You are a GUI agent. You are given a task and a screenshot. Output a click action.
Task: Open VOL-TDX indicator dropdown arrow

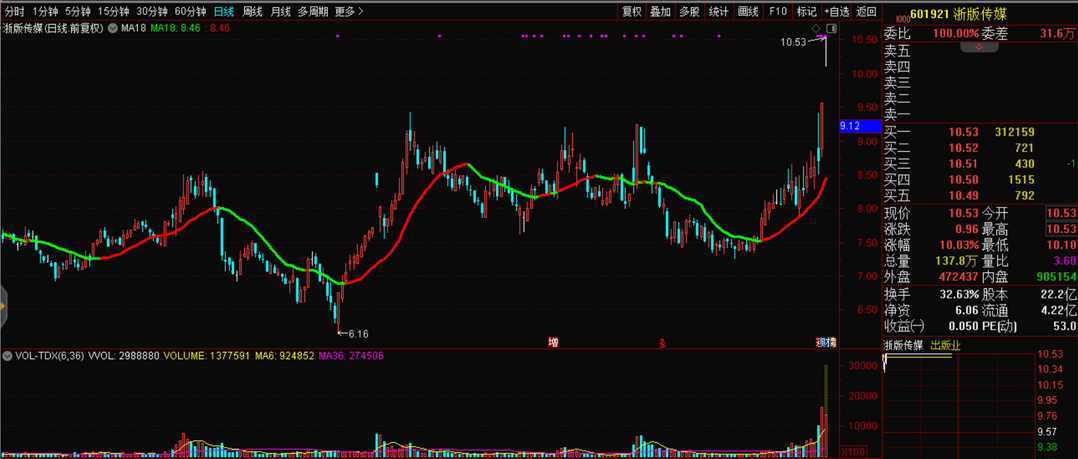[x=7, y=356]
